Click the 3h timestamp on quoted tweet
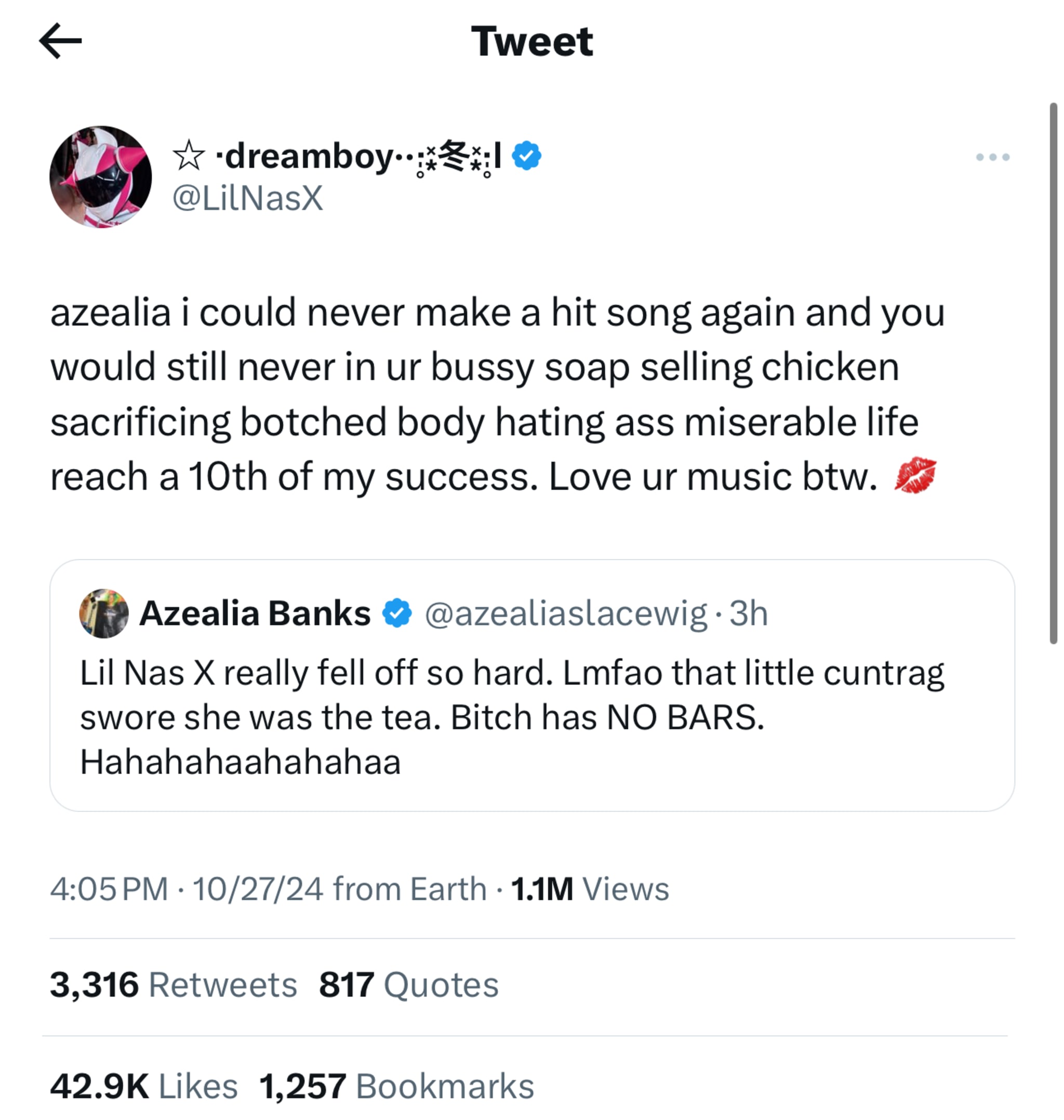This screenshot has height=1120, width=1064. [748, 614]
